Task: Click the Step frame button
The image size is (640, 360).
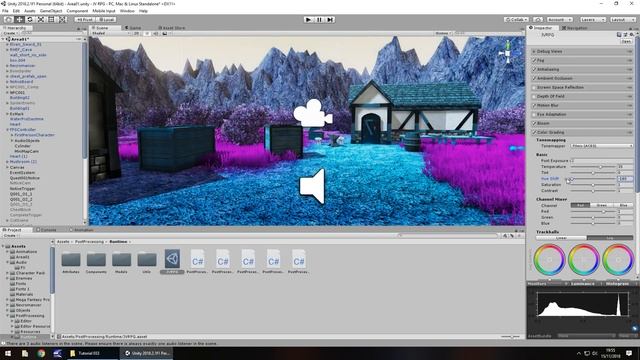Action: pyautogui.click(x=330, y=19)
